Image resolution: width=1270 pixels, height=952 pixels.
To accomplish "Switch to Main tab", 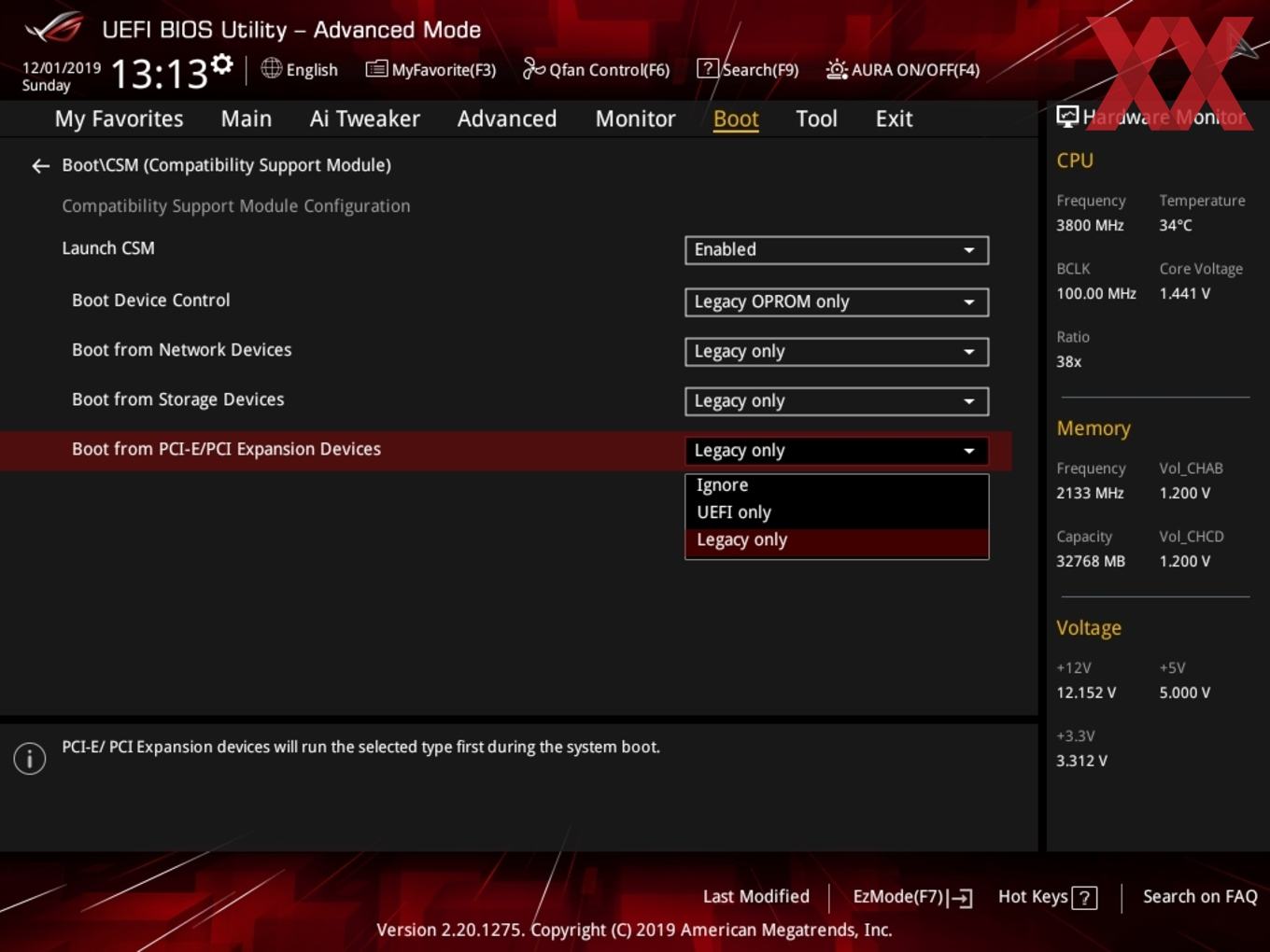I will [247, 119].
